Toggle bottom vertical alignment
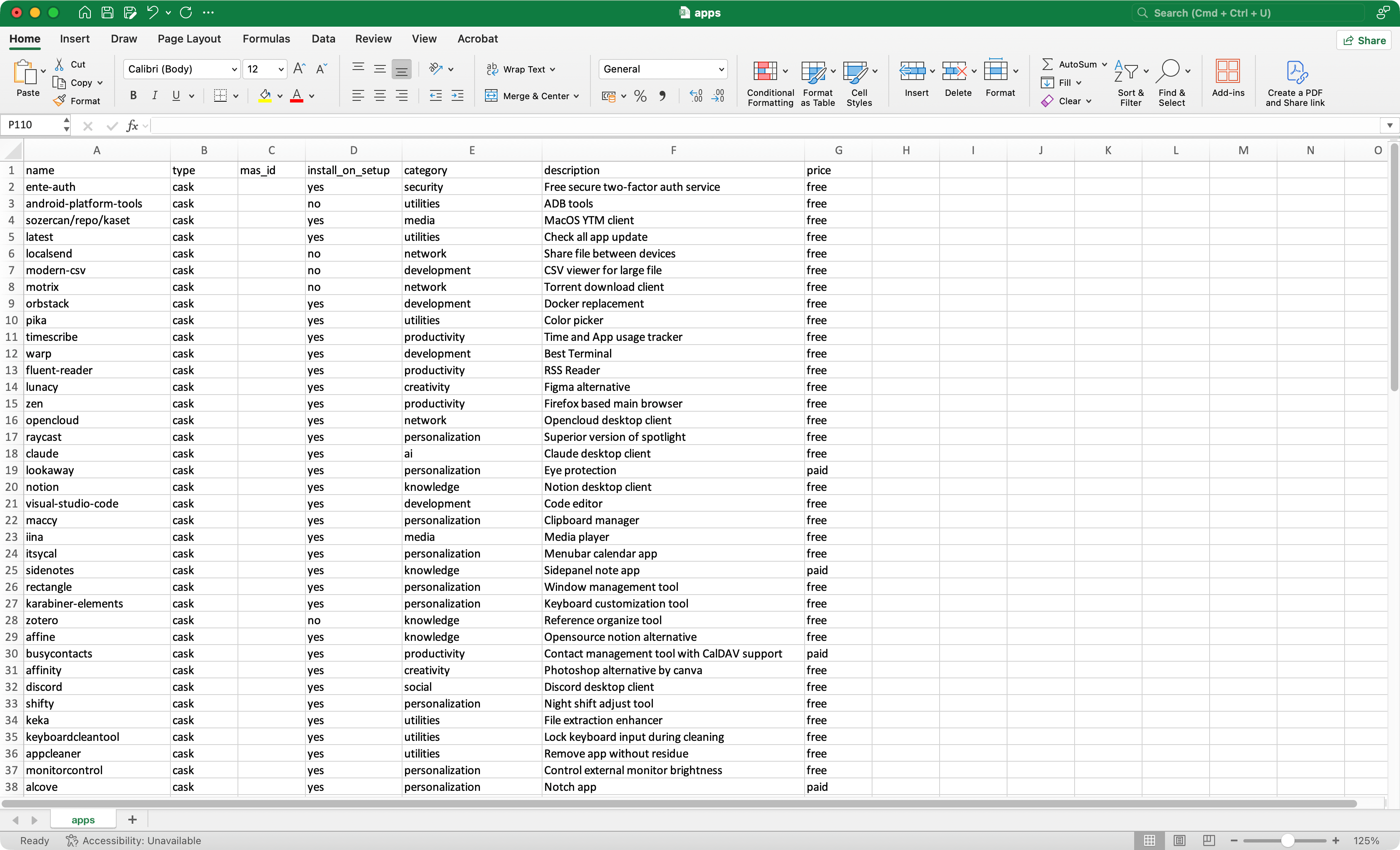The height and width of the screenshot is (850, 1400). coord(401,69)
